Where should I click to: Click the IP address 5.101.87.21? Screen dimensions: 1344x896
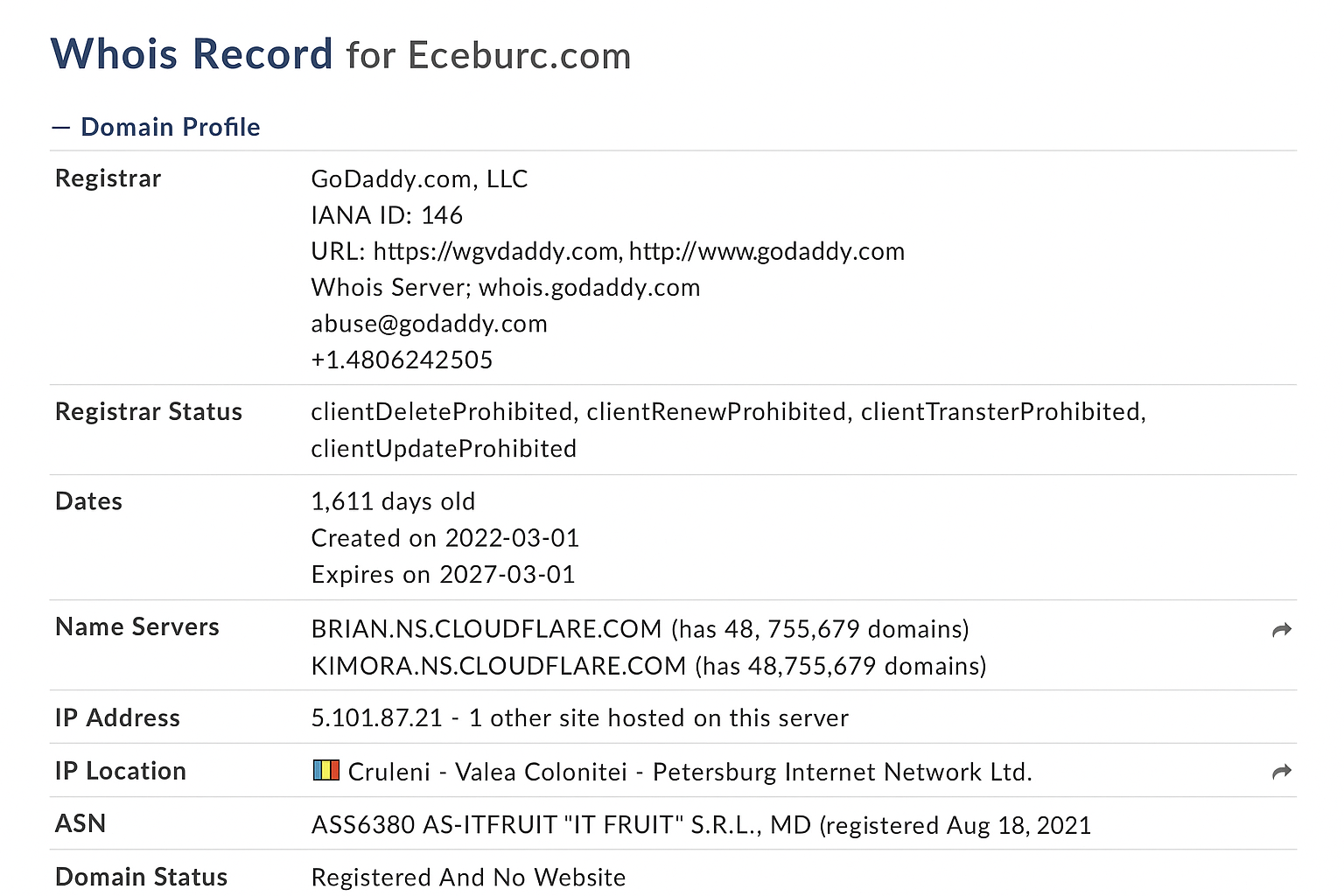pos(377,718)
